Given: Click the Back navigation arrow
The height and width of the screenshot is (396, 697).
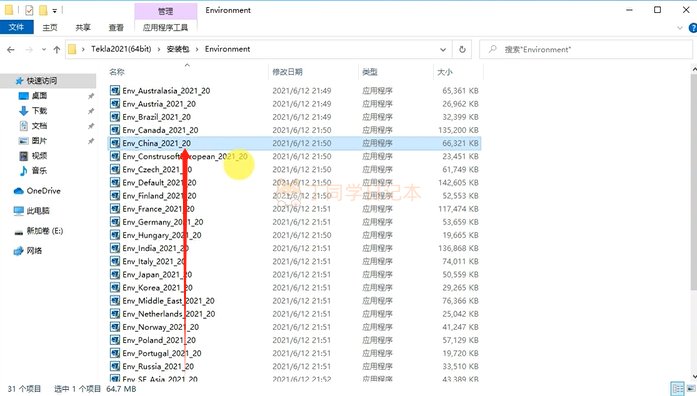Looking at the screenshot, I should pos(11,50).
